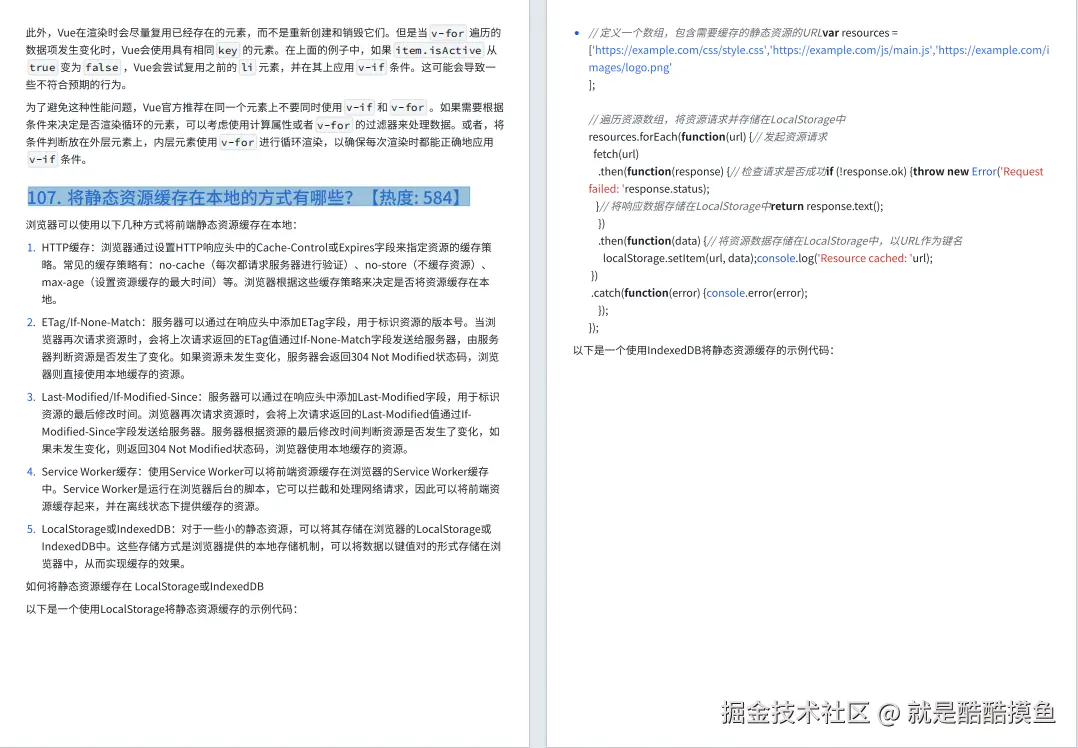The height and width of the screenshot is (748, 1078).
Task: Click the code 'resources.forEach(function(url)'
Action: (x=667, y=137)
